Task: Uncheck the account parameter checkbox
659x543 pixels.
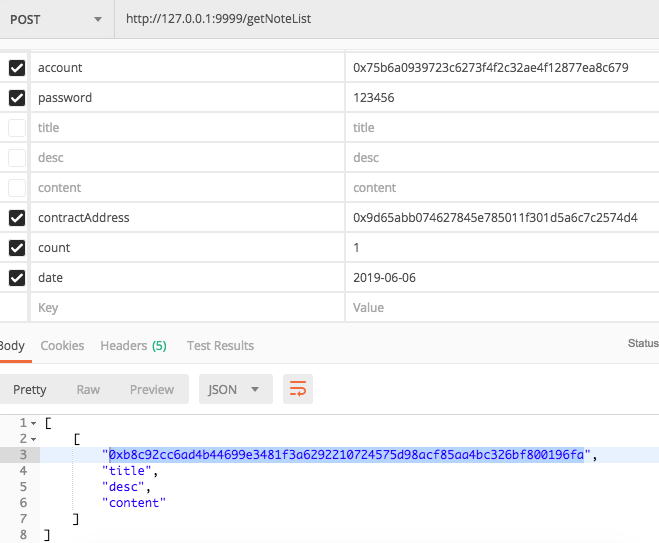Action: (x=17, y=68)
